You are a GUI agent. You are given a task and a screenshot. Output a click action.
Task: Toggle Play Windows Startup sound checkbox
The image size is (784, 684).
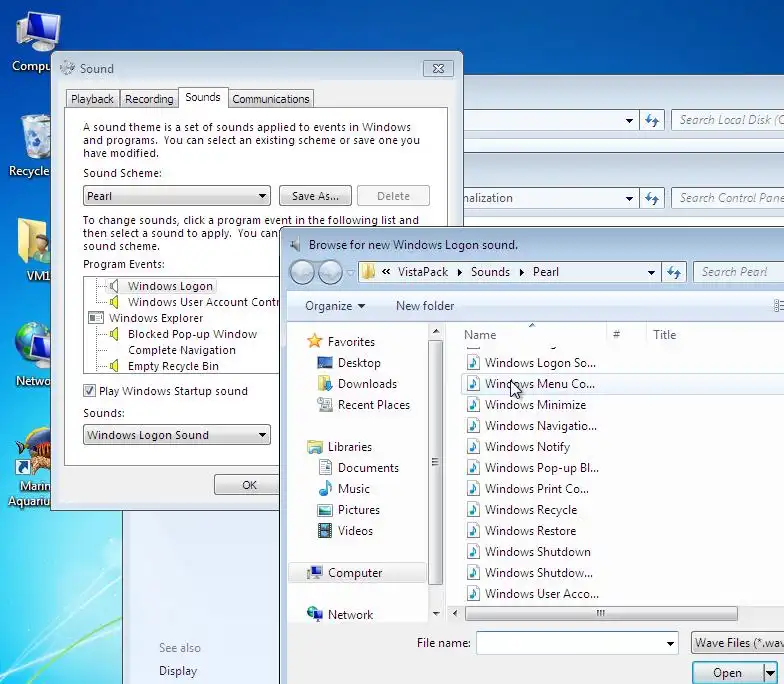pos(89,390)
